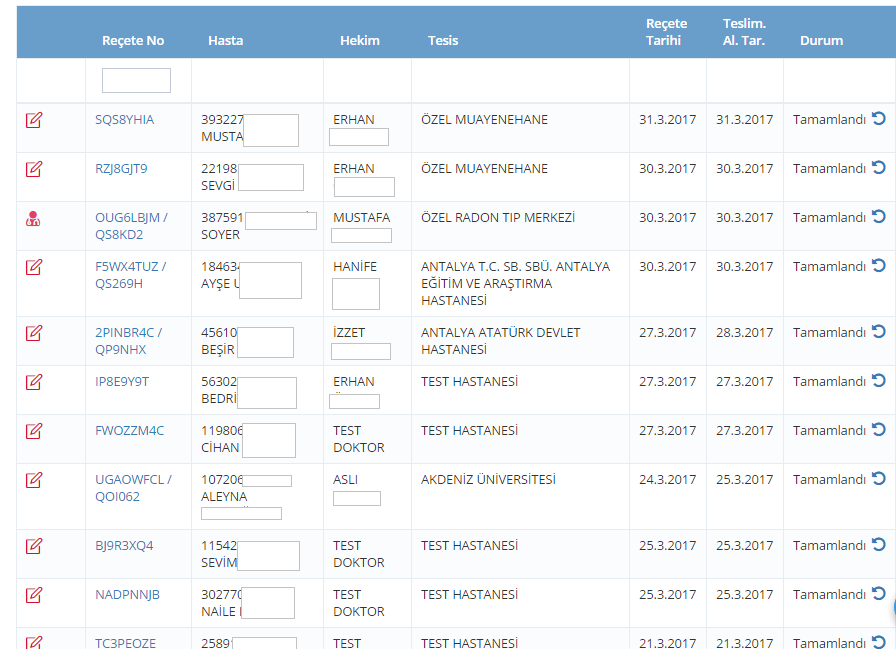The height and width of the screenshot is (649, 896).
Task: Sort by the Reçete No column header
Action: coord(133,41)
